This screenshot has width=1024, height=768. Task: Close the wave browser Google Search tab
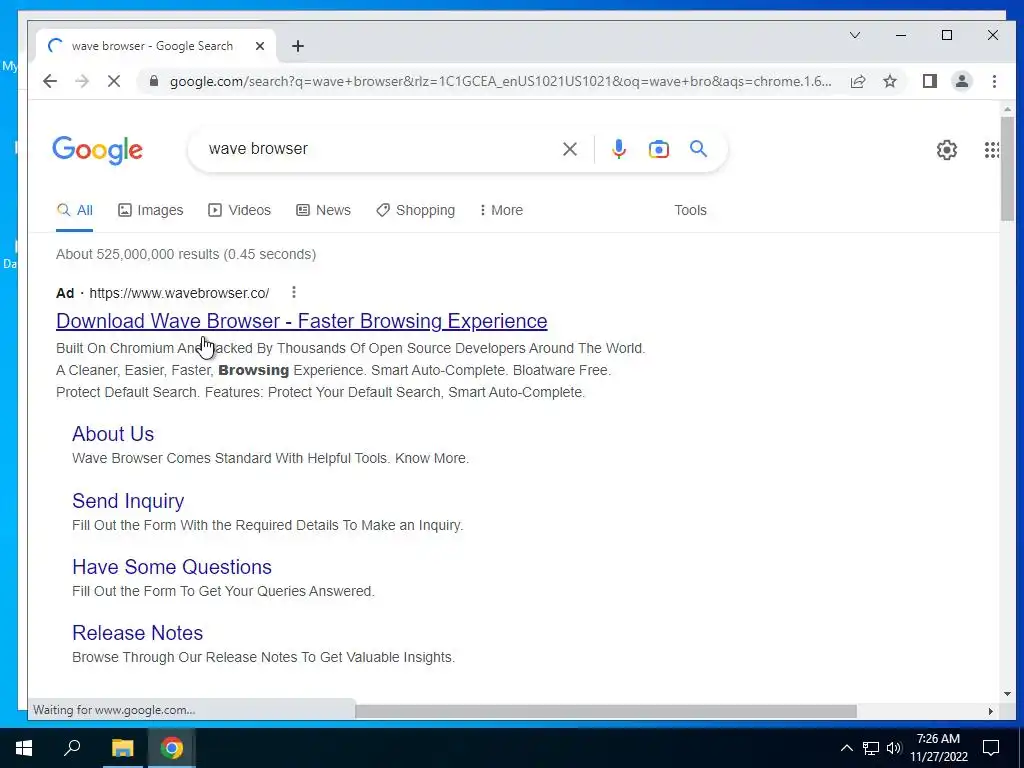coord(260,46)
